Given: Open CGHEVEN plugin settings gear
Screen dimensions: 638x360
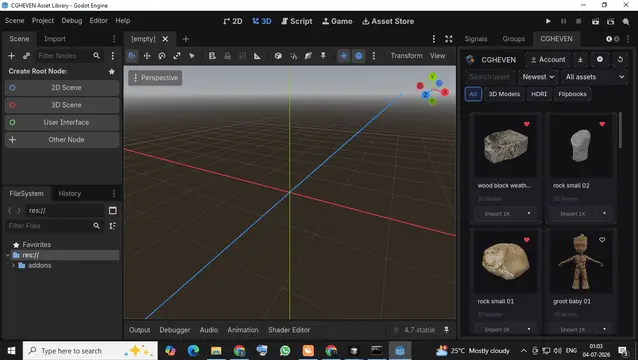Looking at the screenshot, I should pyautogui.click(x=600, y=59).
